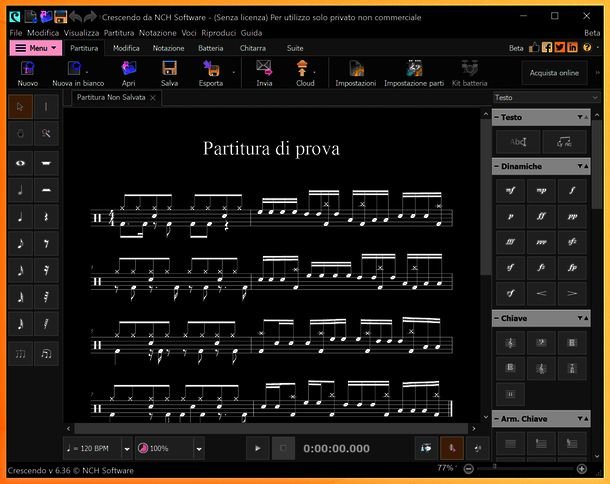Screen dimensions: 610x484
Task: Save the score using Salva
Action: click(169, 74)
